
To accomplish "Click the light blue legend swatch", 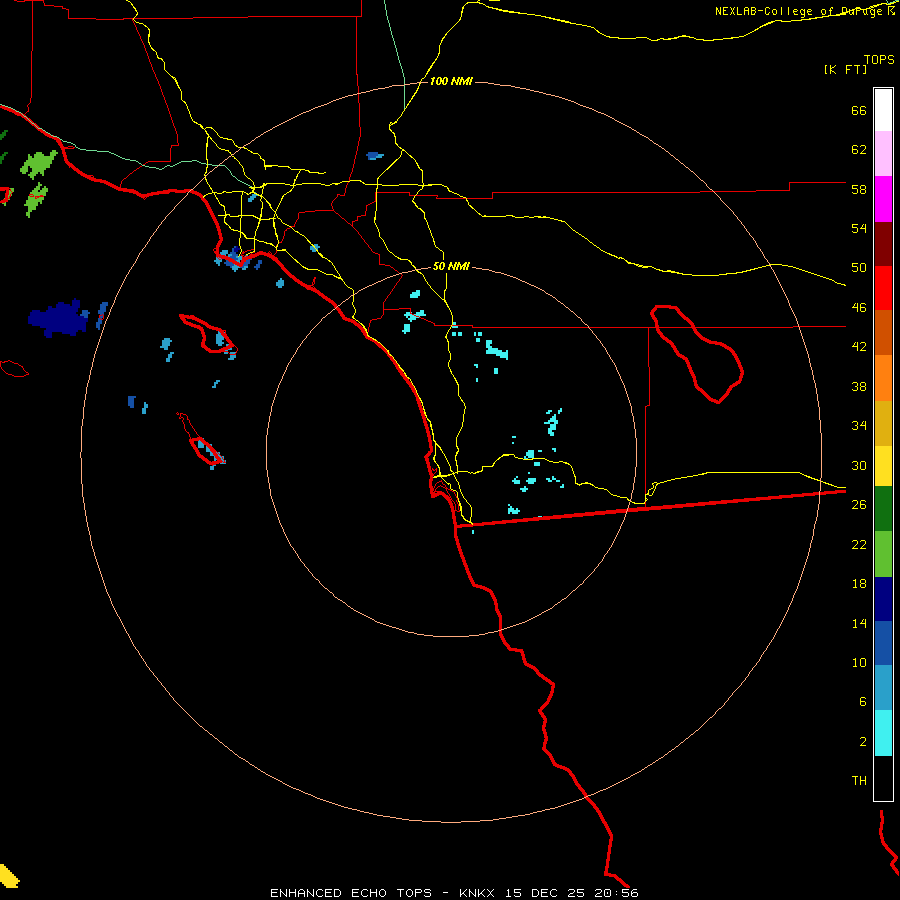I will tap(883, 688).
